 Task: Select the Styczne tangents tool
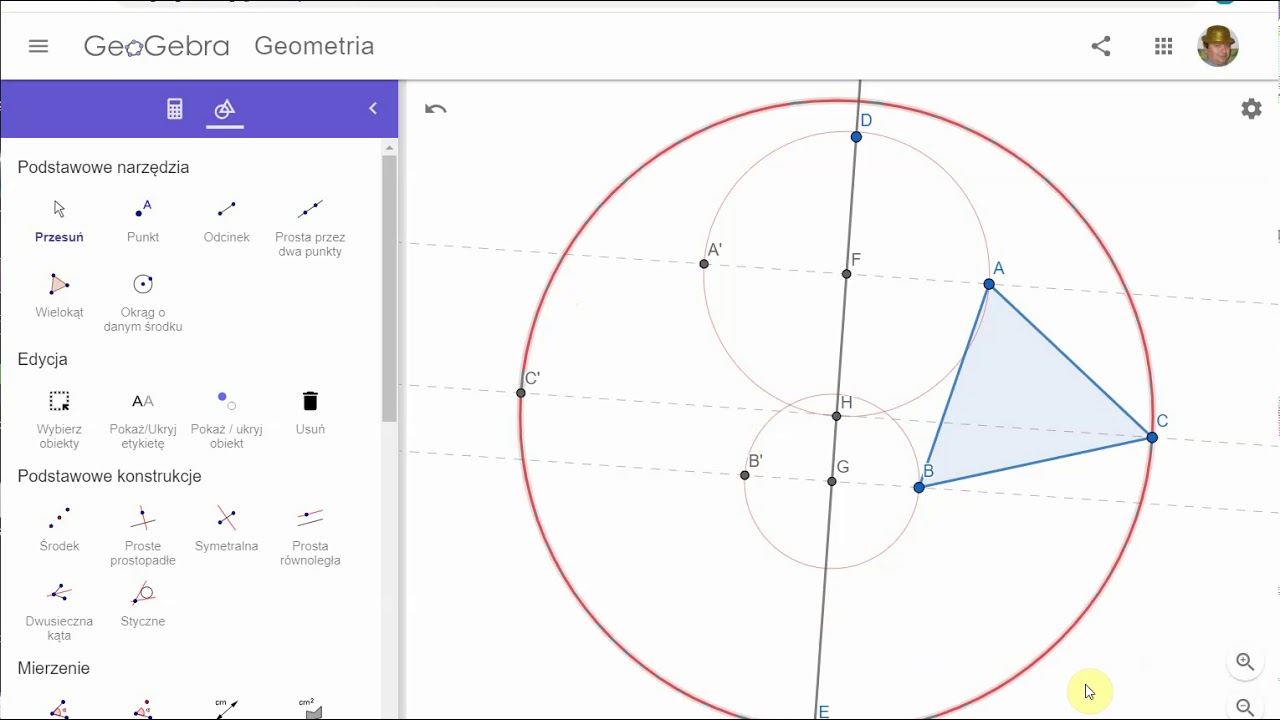pos(143,605)
